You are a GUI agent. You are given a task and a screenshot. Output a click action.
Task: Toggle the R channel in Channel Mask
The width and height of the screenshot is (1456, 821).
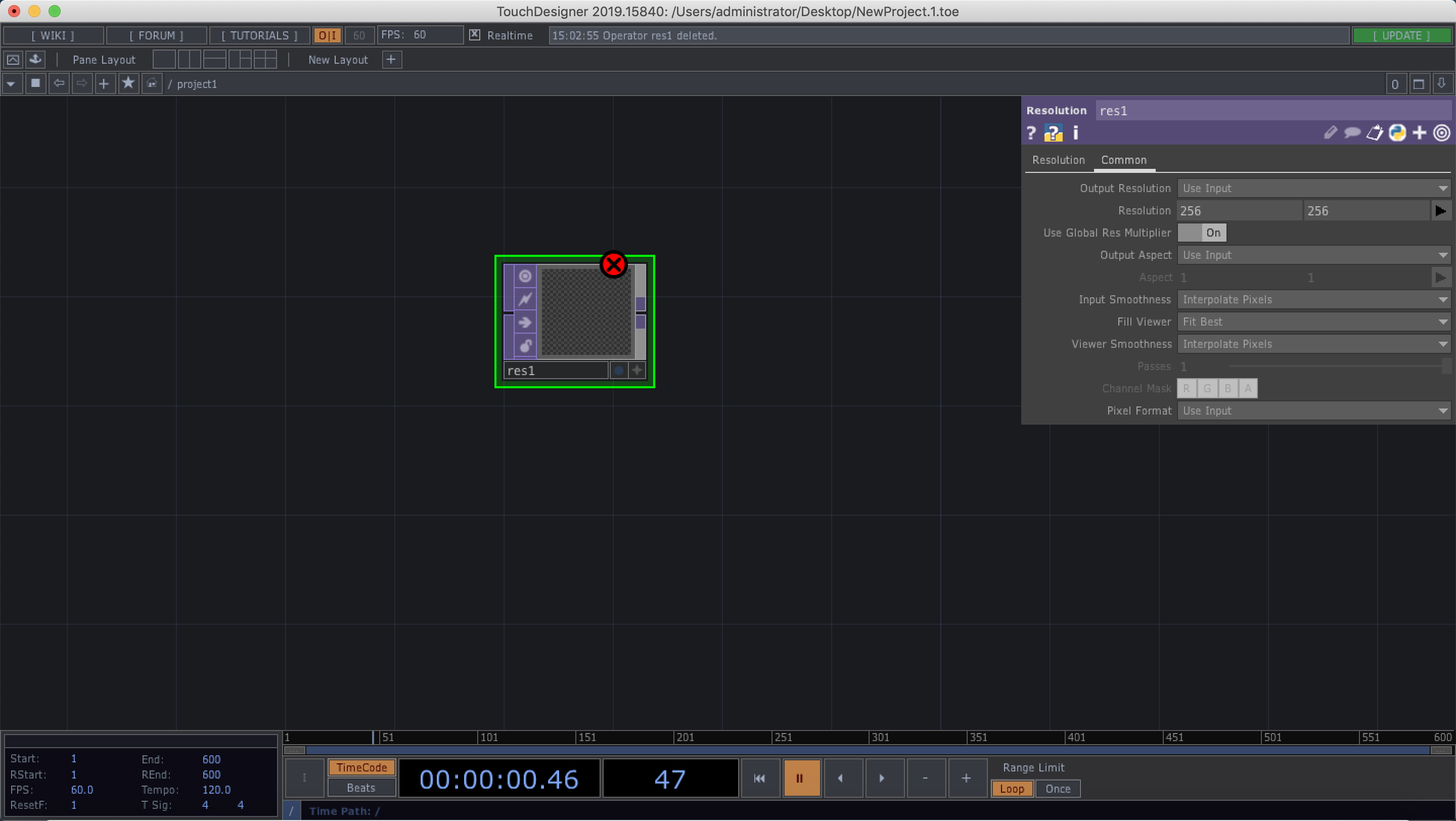pyautogui.click(x=1187, y=388)
